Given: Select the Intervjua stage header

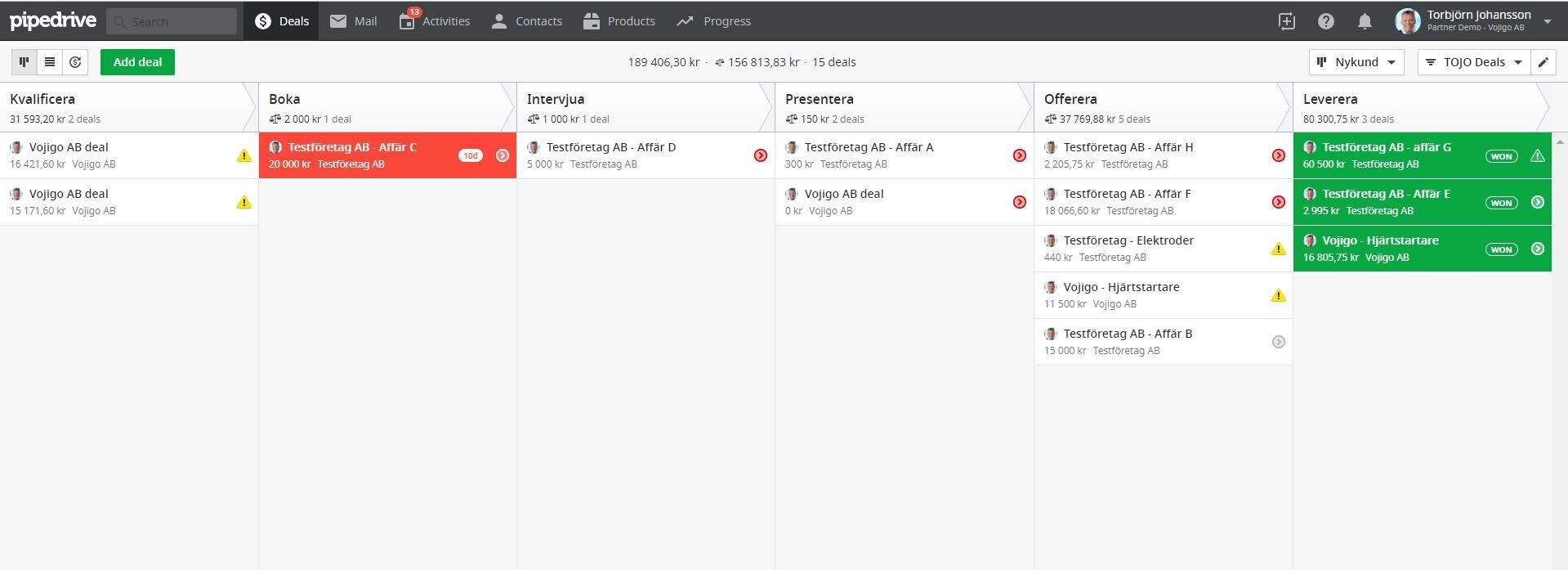Looking at the screenshot, I should [x=646, y=107].
